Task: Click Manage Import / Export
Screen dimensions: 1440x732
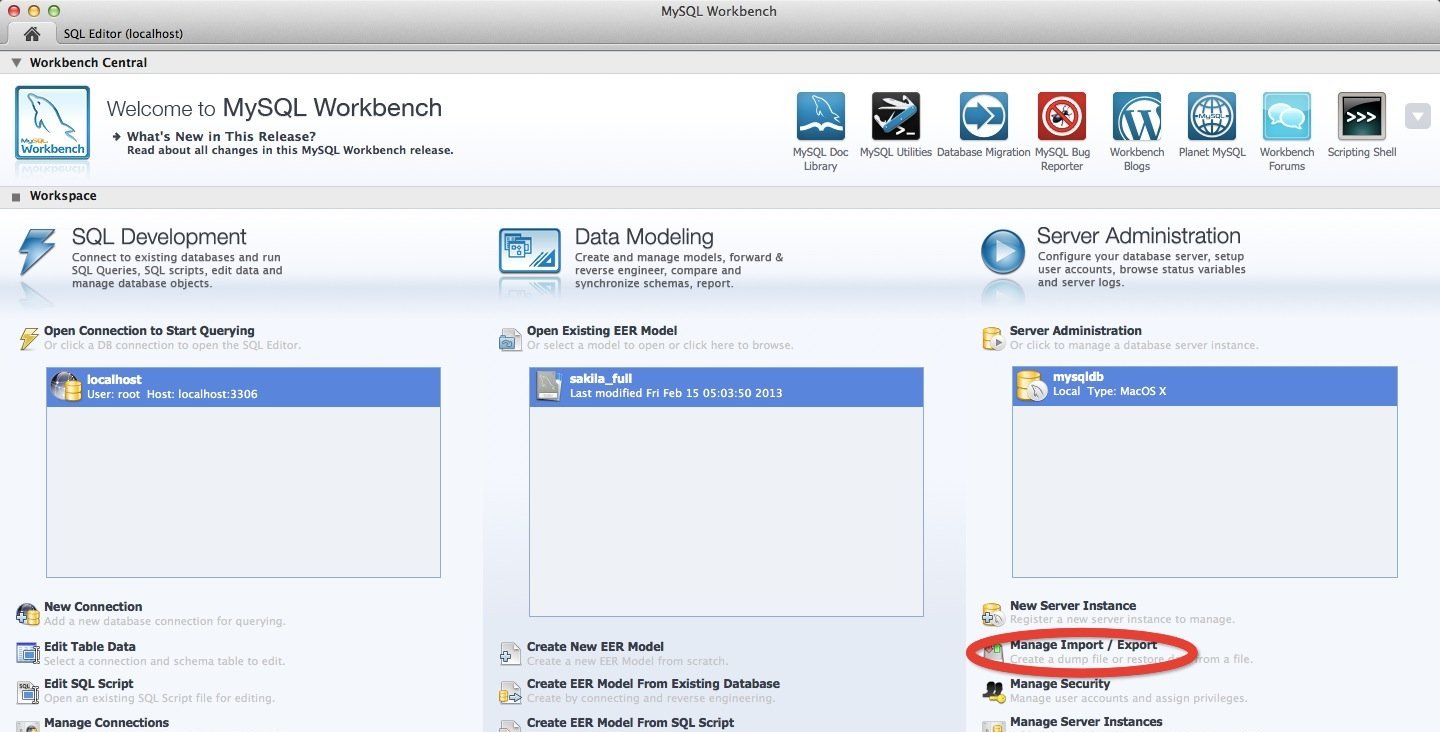Action: click(x=1084, y=645)
